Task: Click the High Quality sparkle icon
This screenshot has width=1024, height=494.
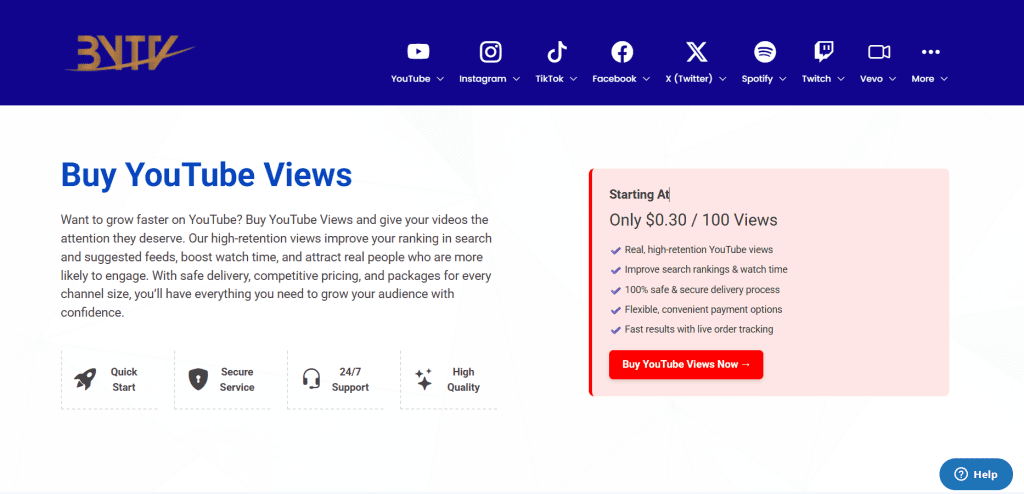Action: [x=424, y=379]
